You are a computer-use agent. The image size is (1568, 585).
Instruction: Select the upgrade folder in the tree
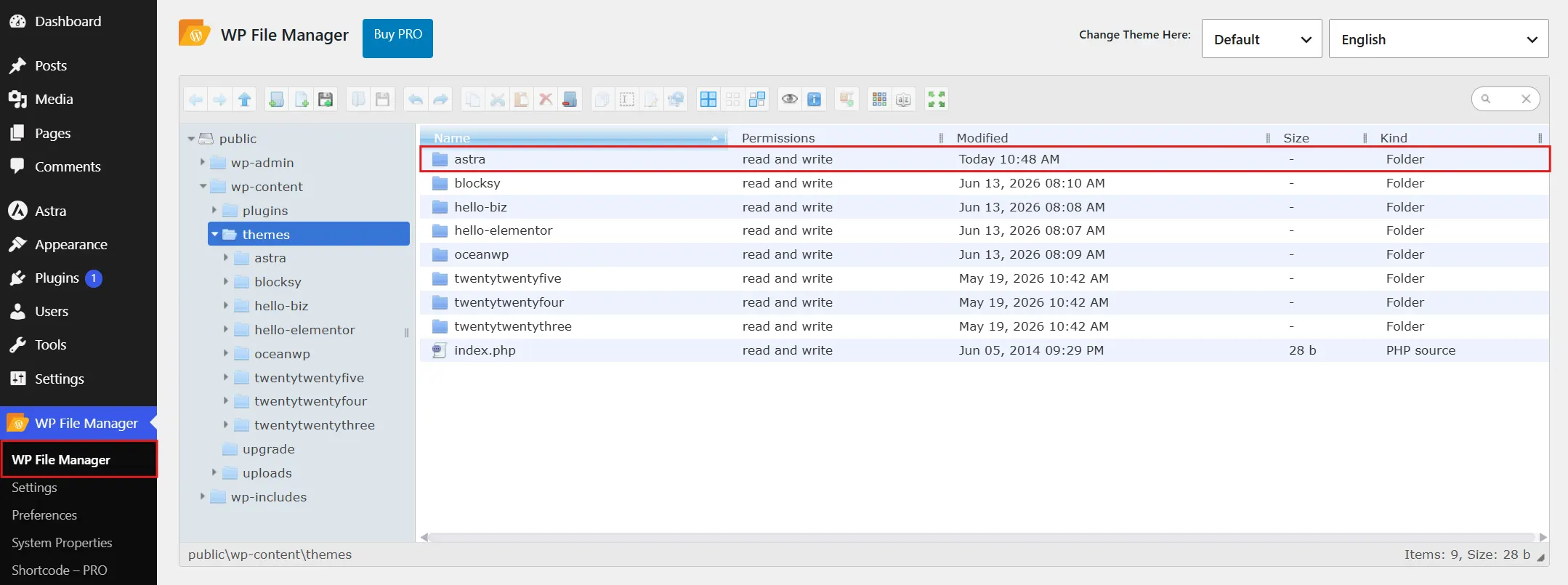coord(268,449)
